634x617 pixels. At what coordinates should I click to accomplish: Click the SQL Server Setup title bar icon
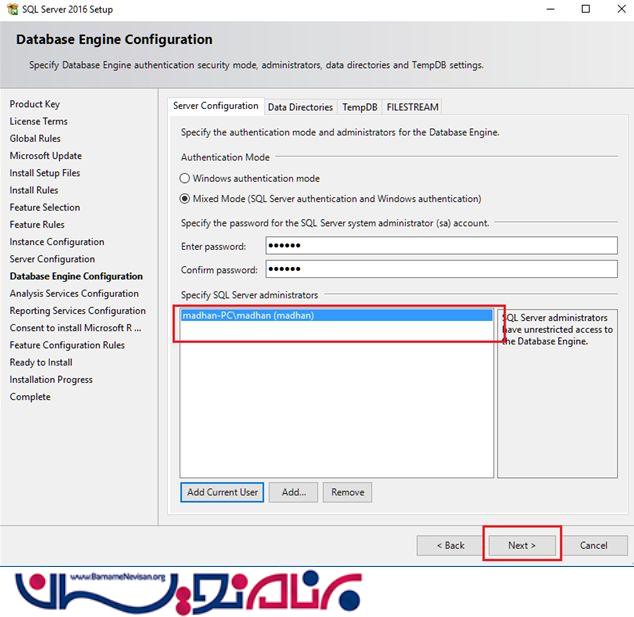click(13, 9)
